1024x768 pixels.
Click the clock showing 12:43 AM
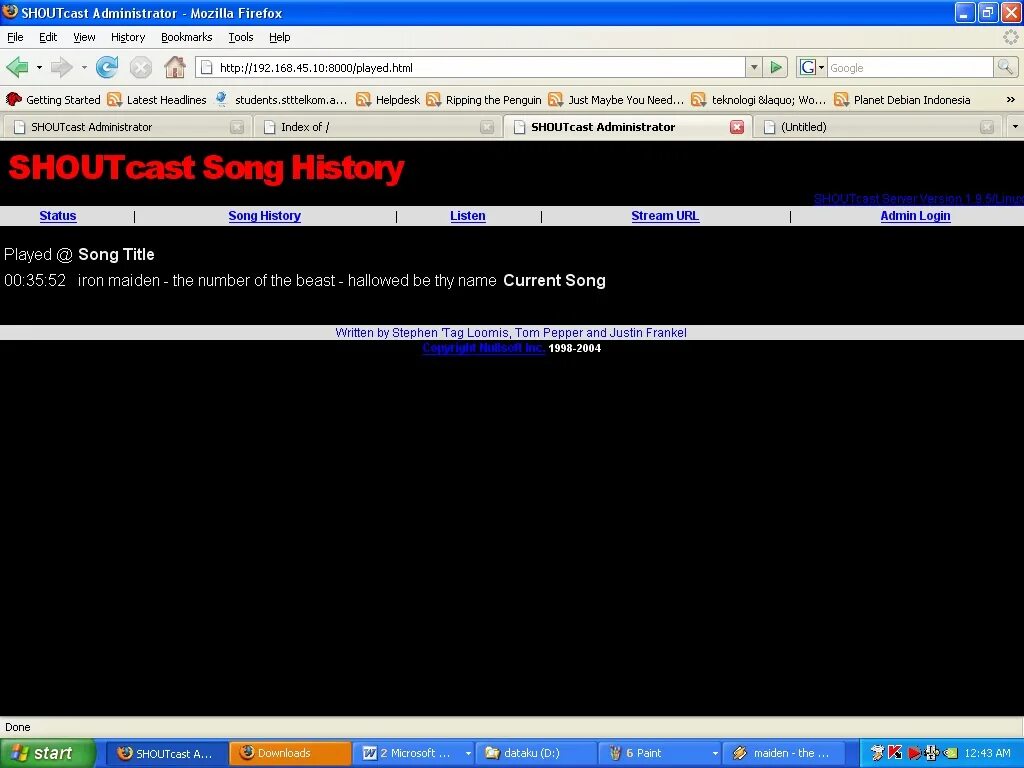click(x=987, y=753)
